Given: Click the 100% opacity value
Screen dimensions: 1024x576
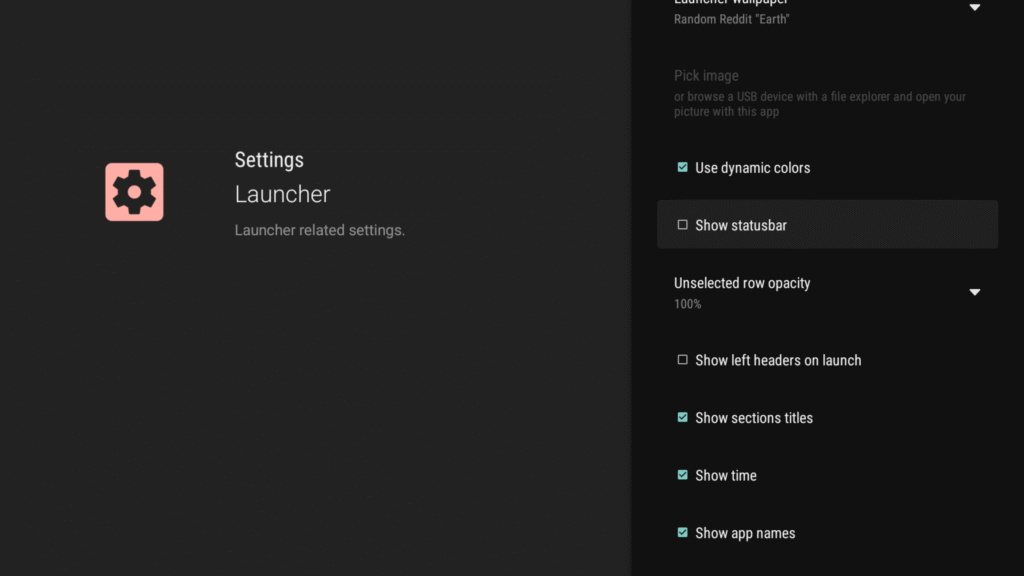Looking at the screenshot, I should coord(688,304).
